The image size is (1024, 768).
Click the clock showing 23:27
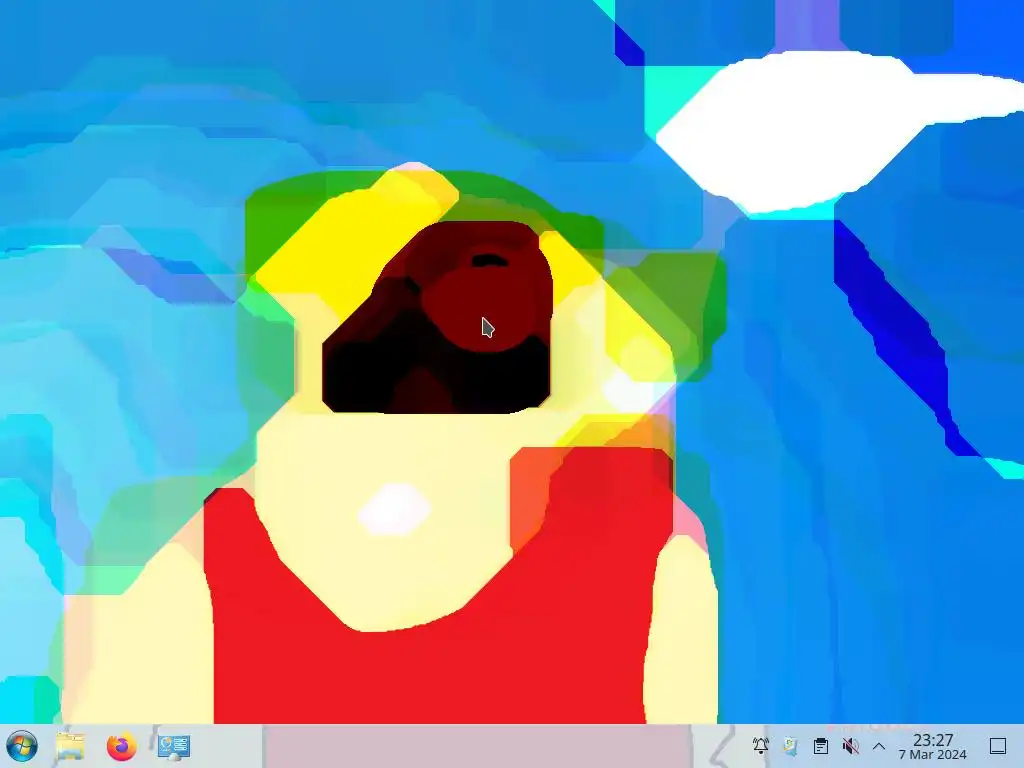coord(933,746)
